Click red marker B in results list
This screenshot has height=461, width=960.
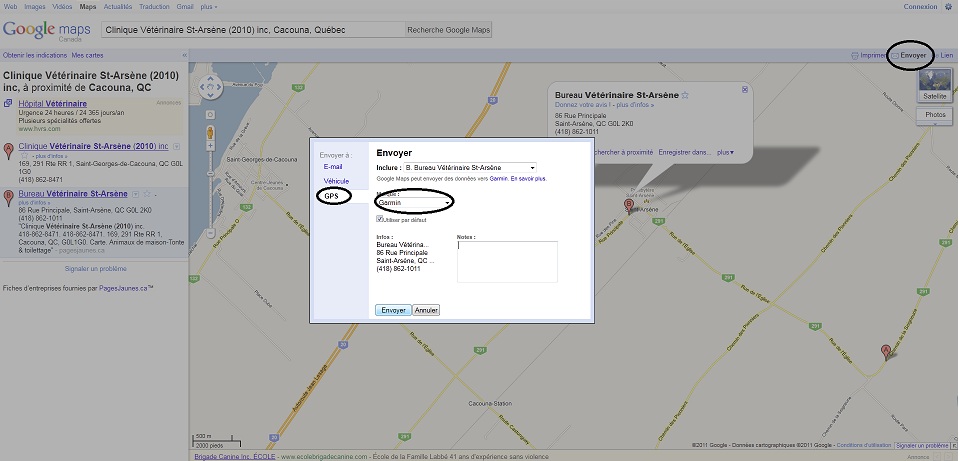[9, 198]
